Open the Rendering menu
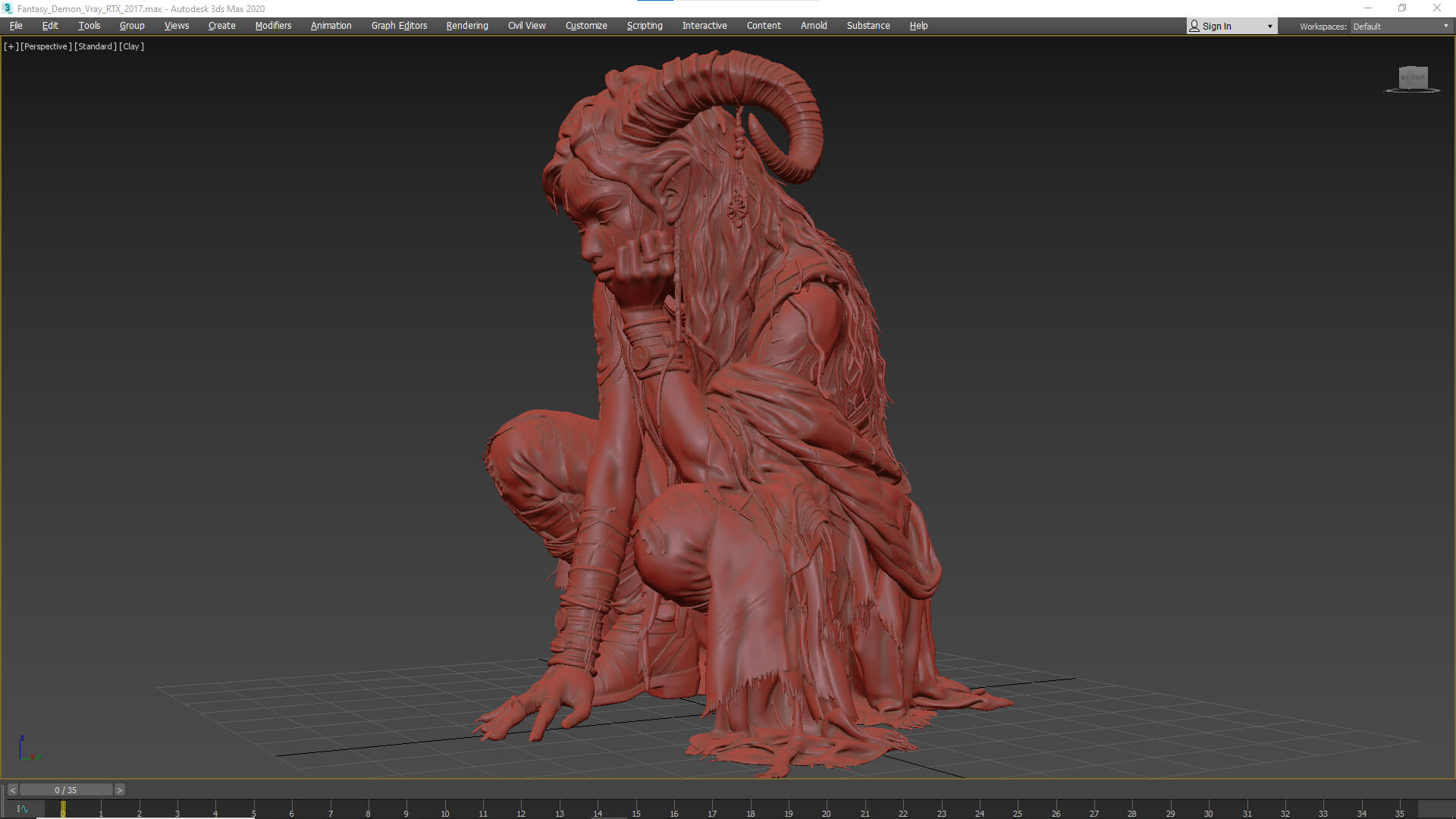The width and height of the screenshot is (1456, 819). click(x=467, y=26)
